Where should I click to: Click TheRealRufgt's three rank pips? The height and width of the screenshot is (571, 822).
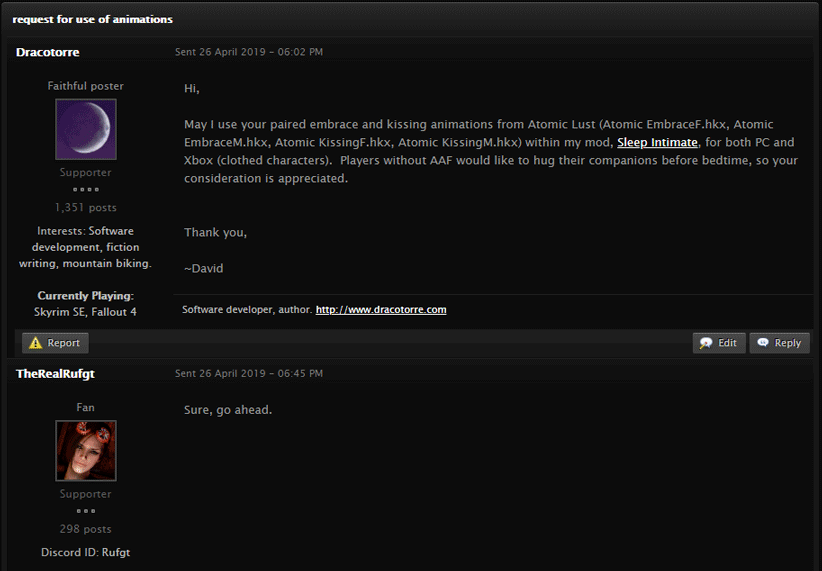pos(86,511)
